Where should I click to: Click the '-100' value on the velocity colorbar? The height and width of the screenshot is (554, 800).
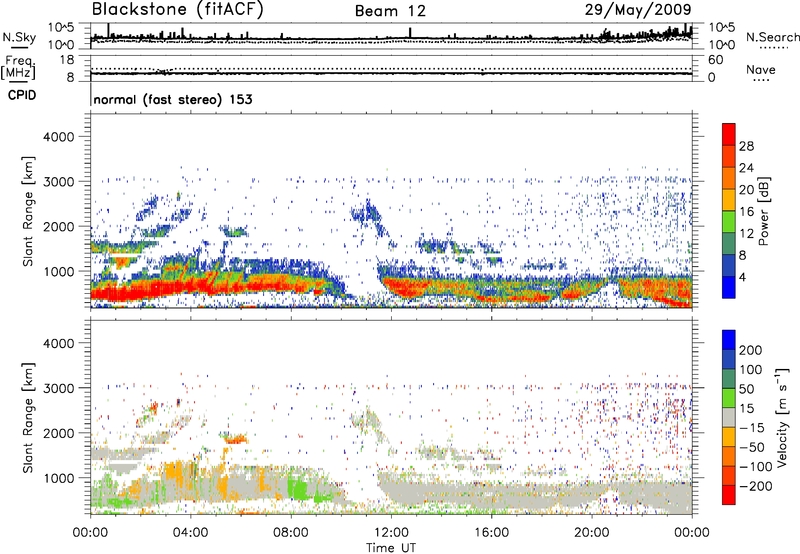[756, 467]
